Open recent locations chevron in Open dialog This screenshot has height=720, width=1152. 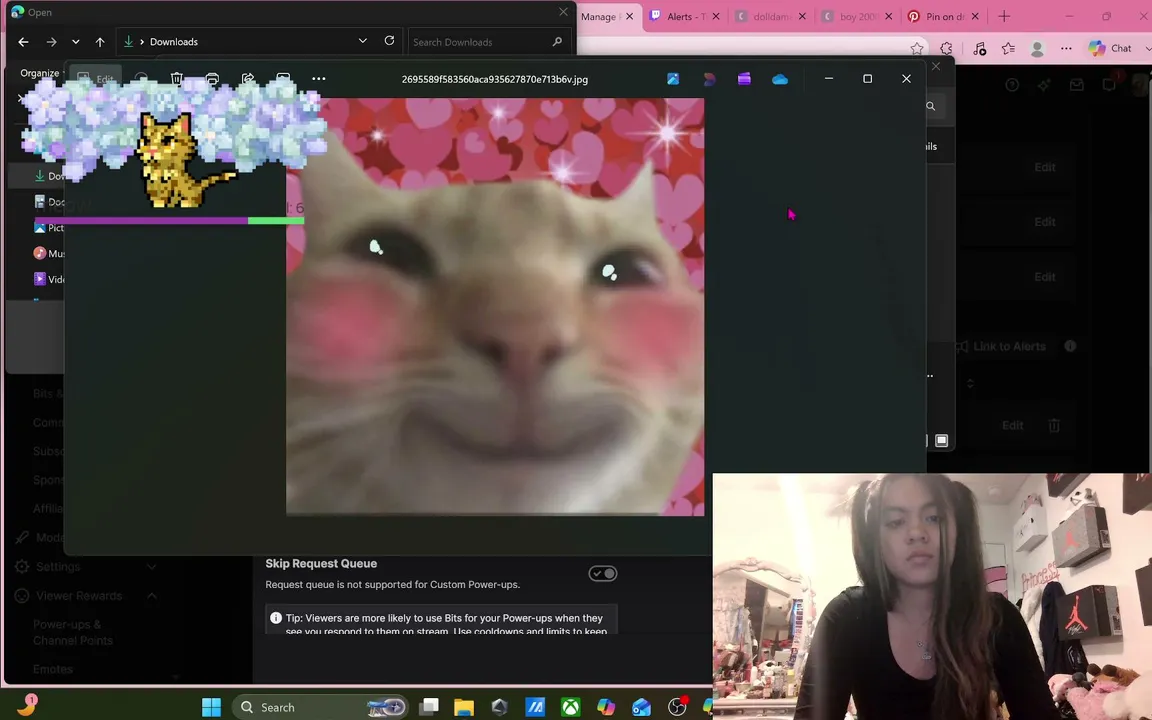[76, 42]
